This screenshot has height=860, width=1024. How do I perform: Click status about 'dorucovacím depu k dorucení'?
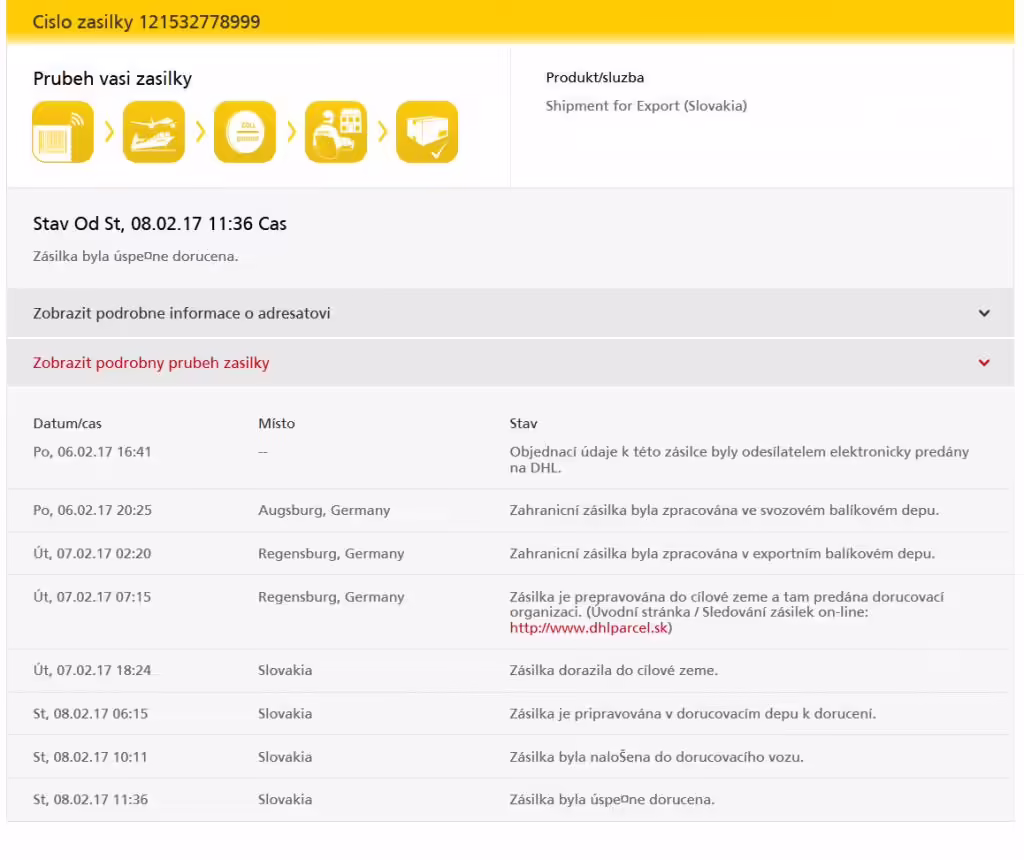(x=693, y=714)
